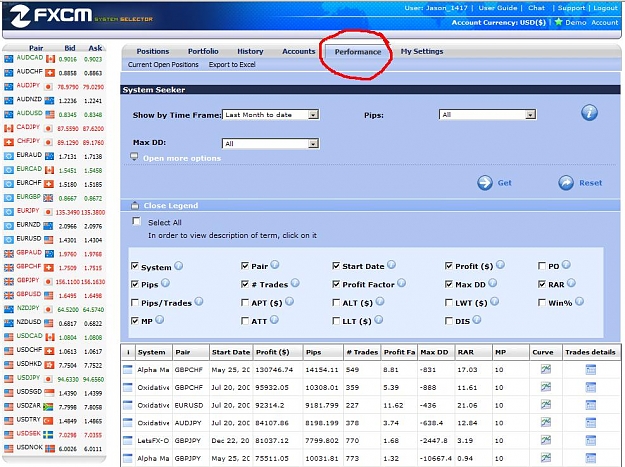625x467 pixels.
Task: Open the Support link
Action: [571, 8]
